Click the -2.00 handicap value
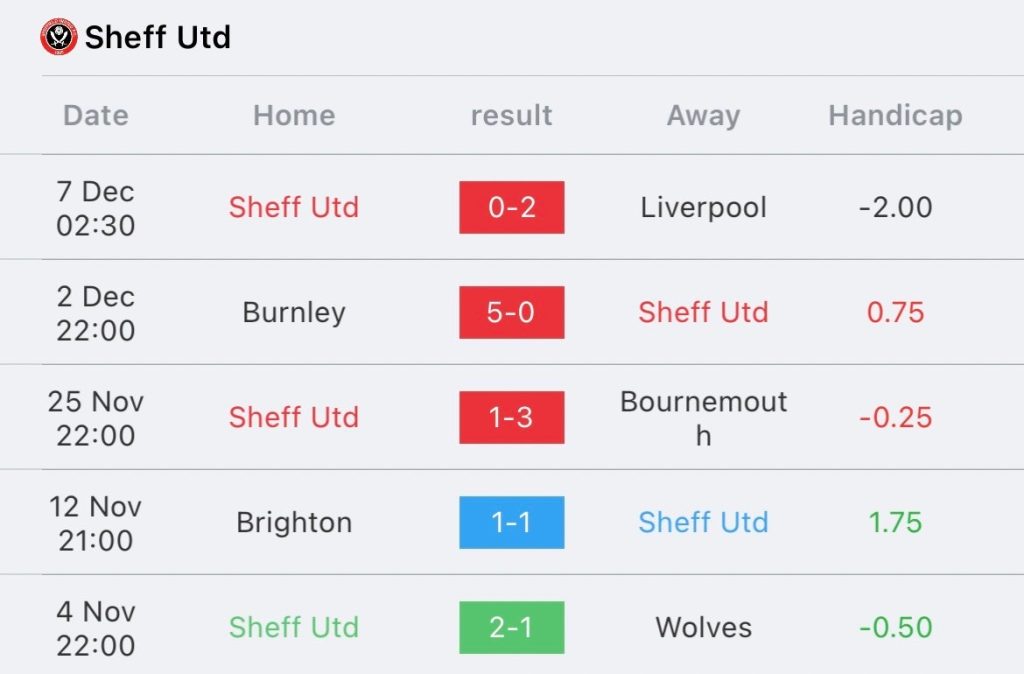Image resolution: width=1024 pixels, height=674 pixels. click(x=895, y=208)
